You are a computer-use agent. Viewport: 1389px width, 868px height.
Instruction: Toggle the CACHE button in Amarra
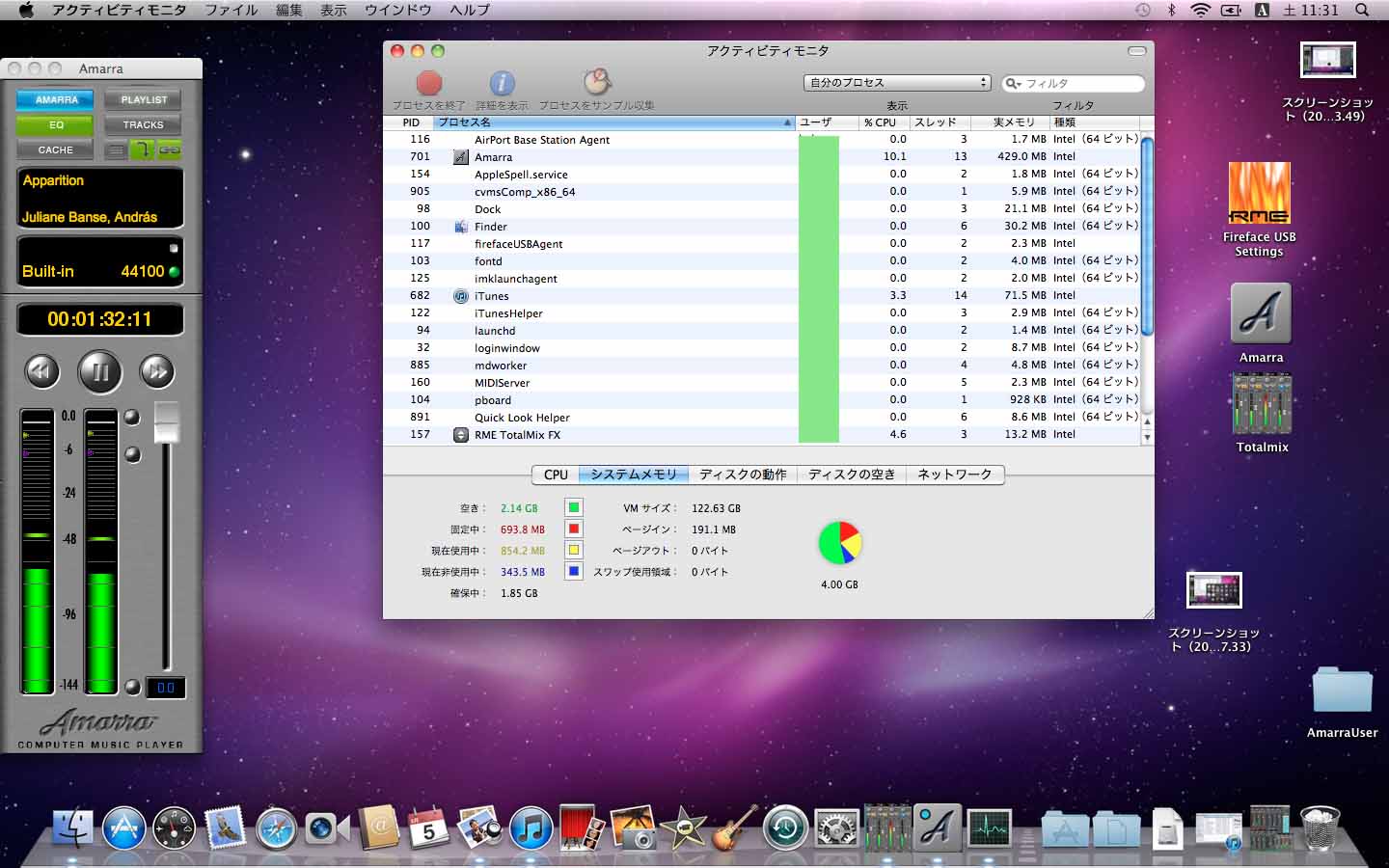[56, 149]
